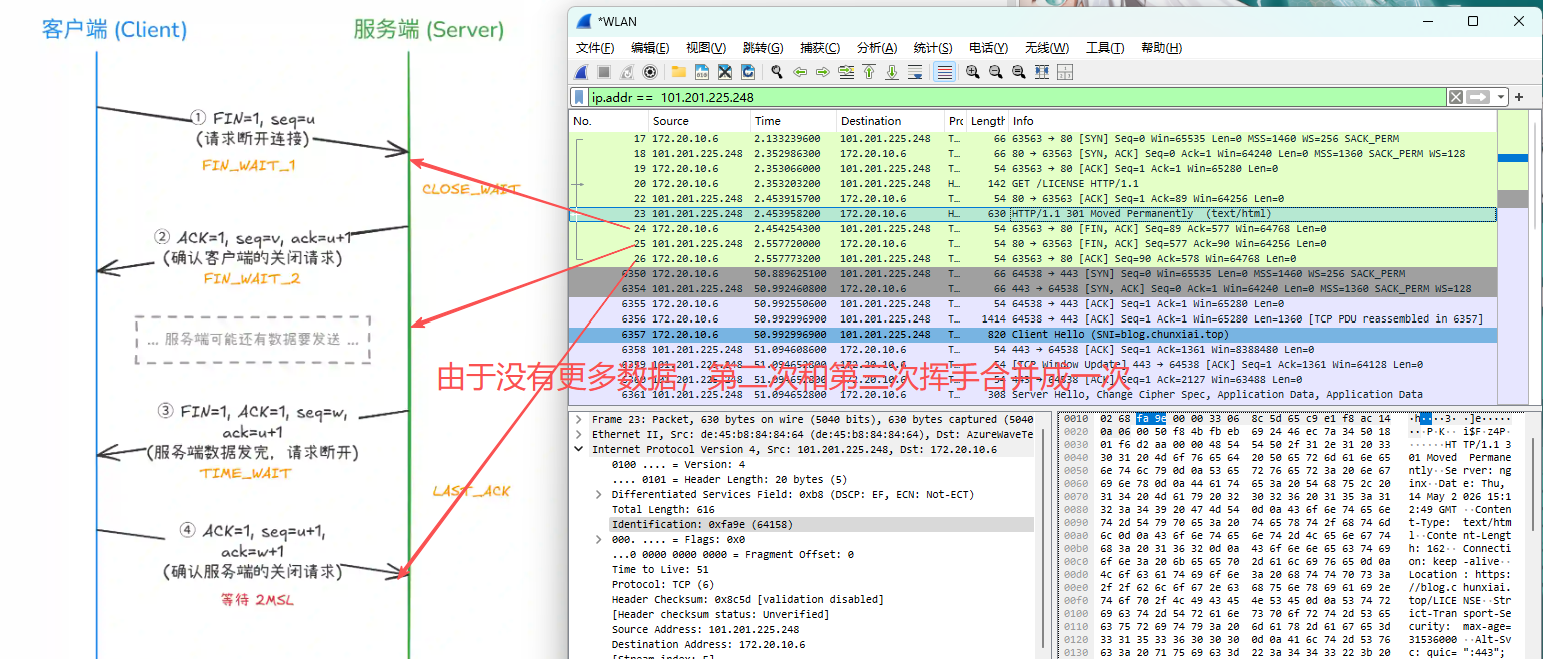Sort packets by the Source column
The height and width of the screenshot is (659, 1543).
click(698, 121)
